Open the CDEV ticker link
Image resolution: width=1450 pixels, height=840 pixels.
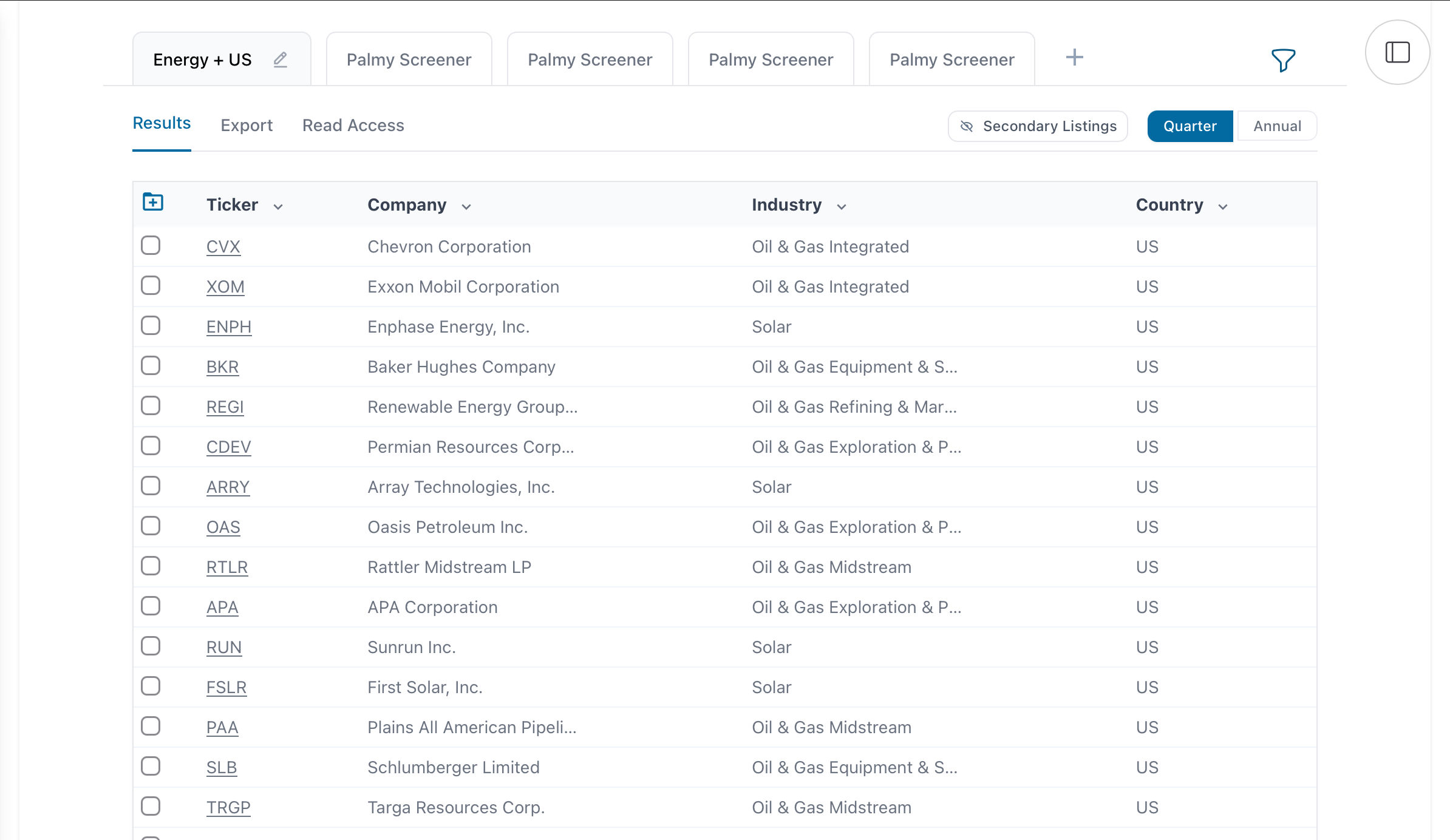click(229, 447)
